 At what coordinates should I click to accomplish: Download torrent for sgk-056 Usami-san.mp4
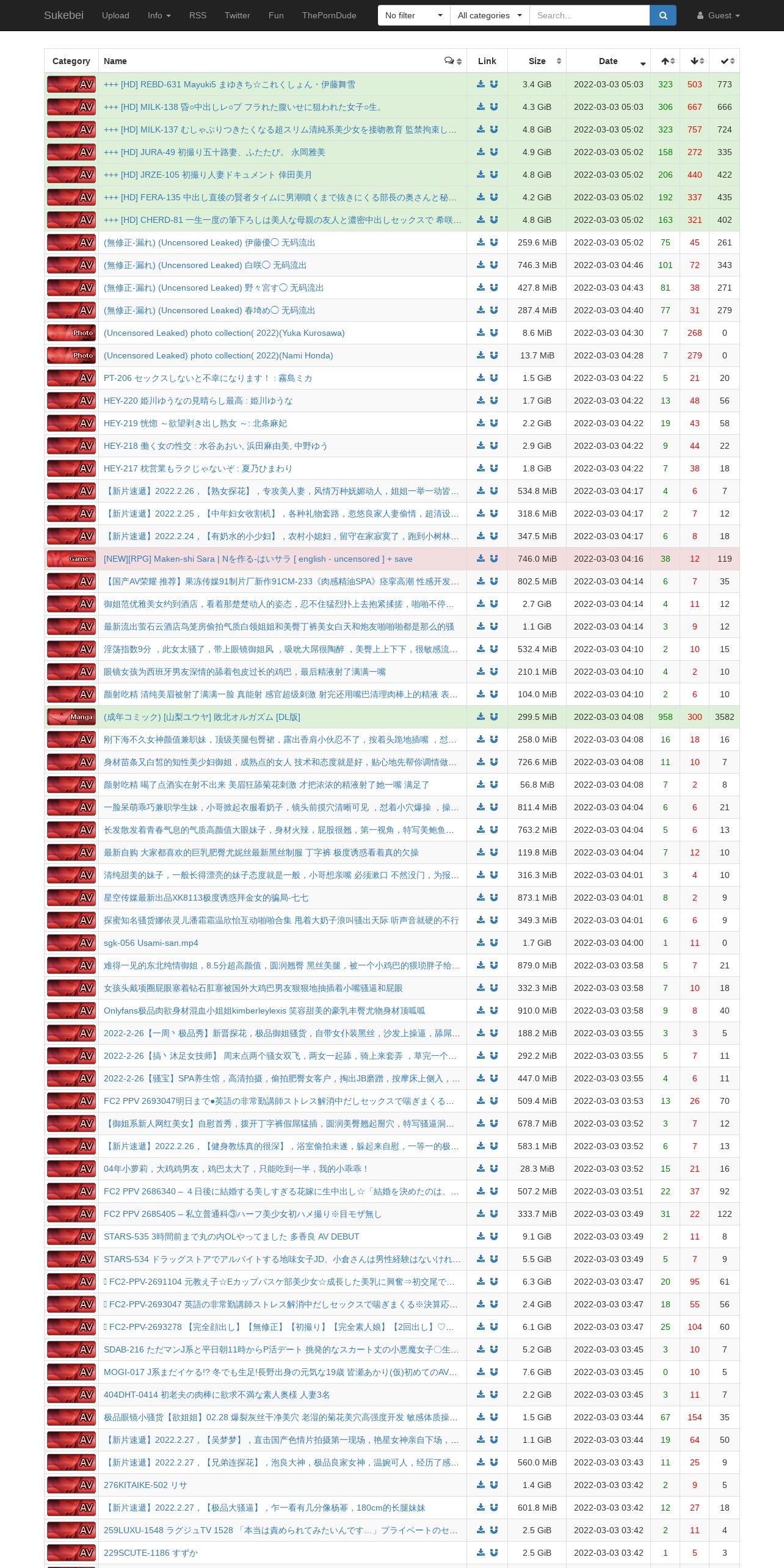pyautogui.click(x=481, y=943)
